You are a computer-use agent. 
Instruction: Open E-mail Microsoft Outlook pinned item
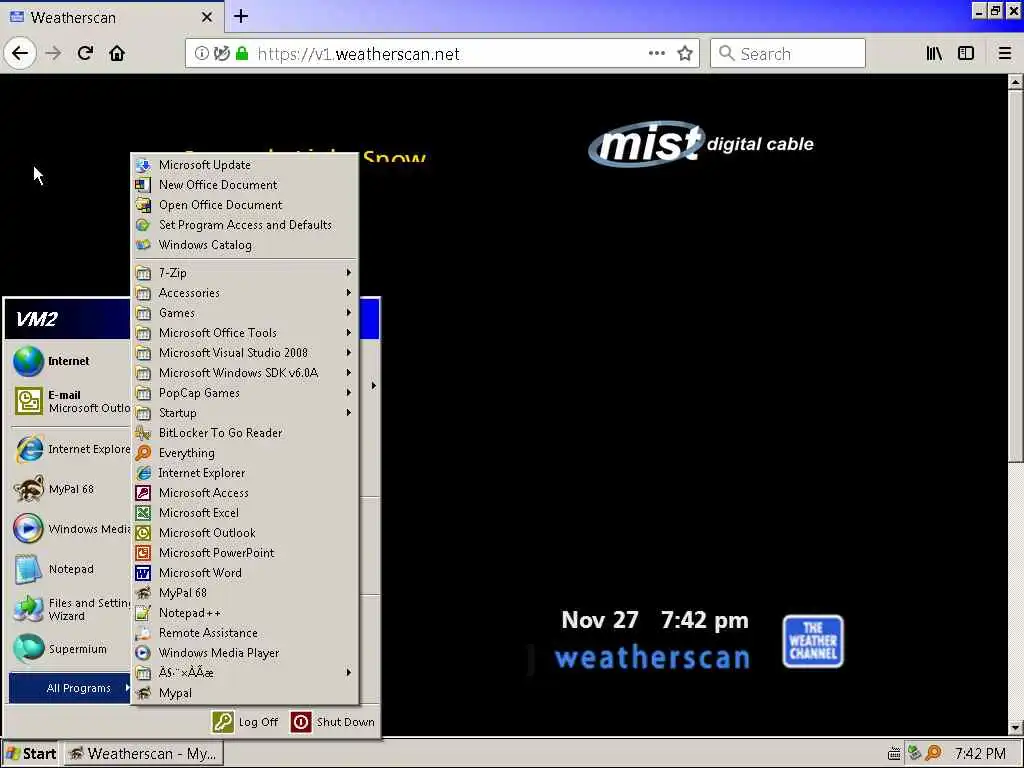(70, 401)
